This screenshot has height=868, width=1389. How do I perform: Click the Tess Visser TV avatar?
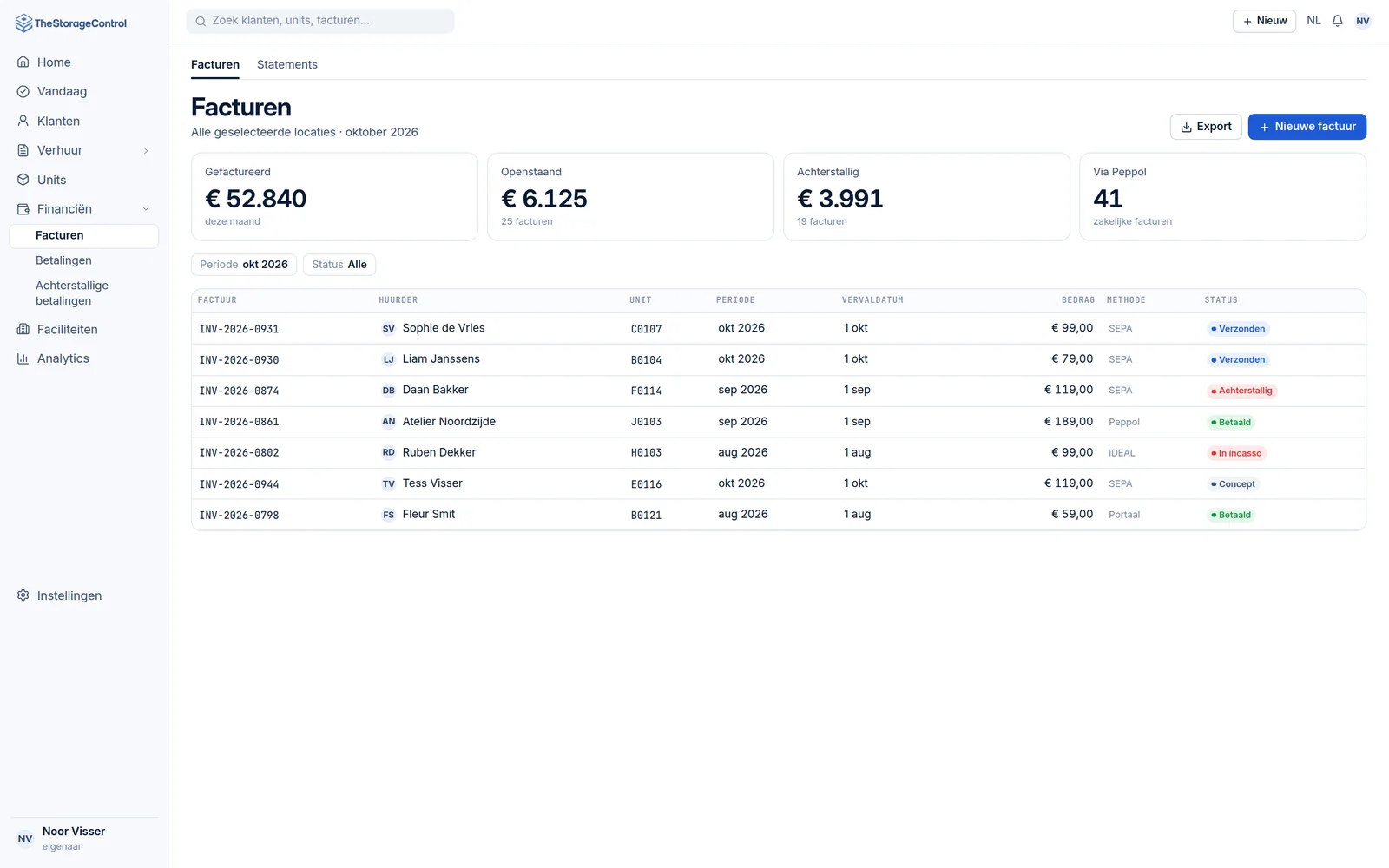point(389,484)
